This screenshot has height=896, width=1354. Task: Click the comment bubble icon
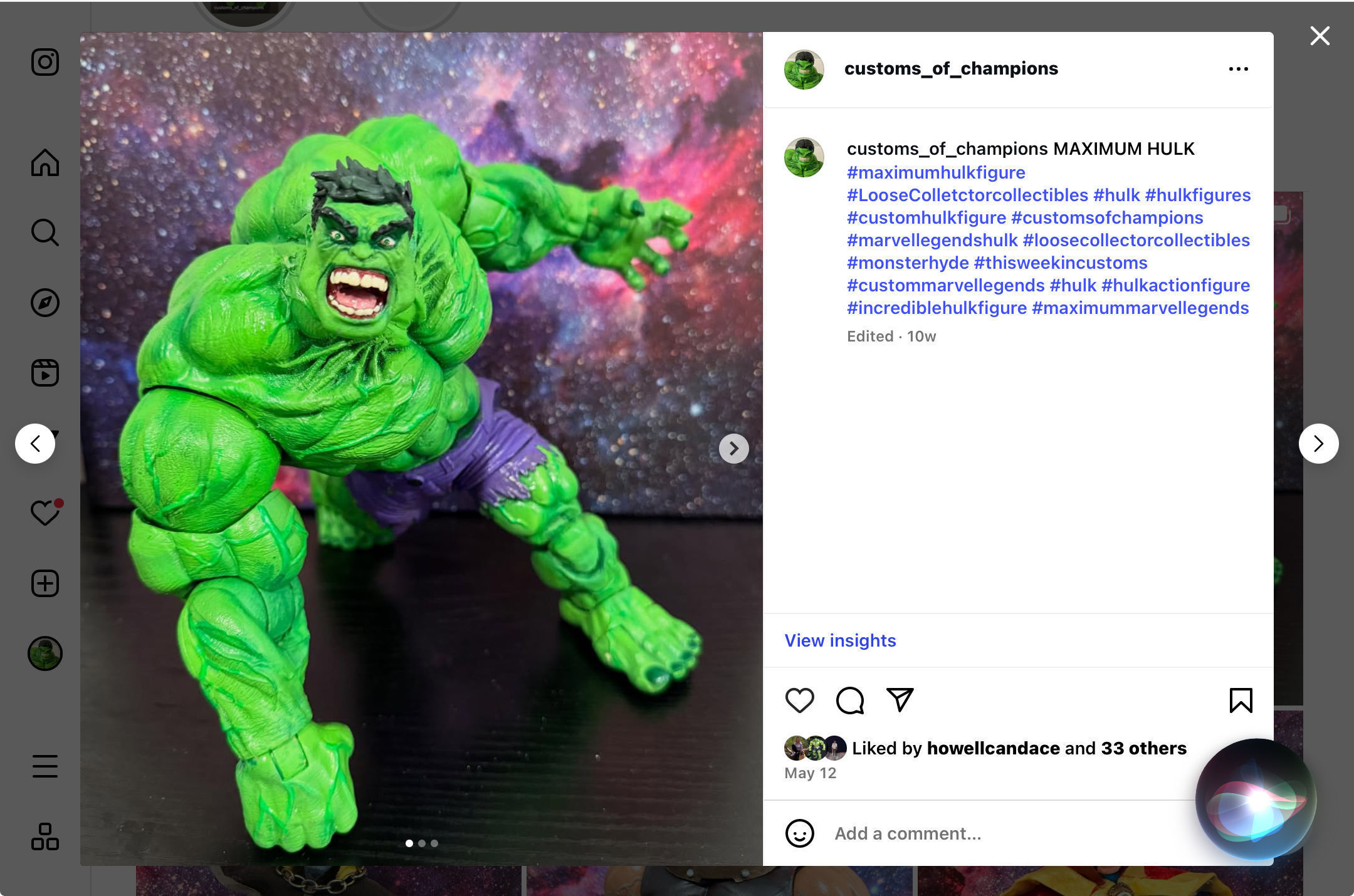[x=850, y=700]
